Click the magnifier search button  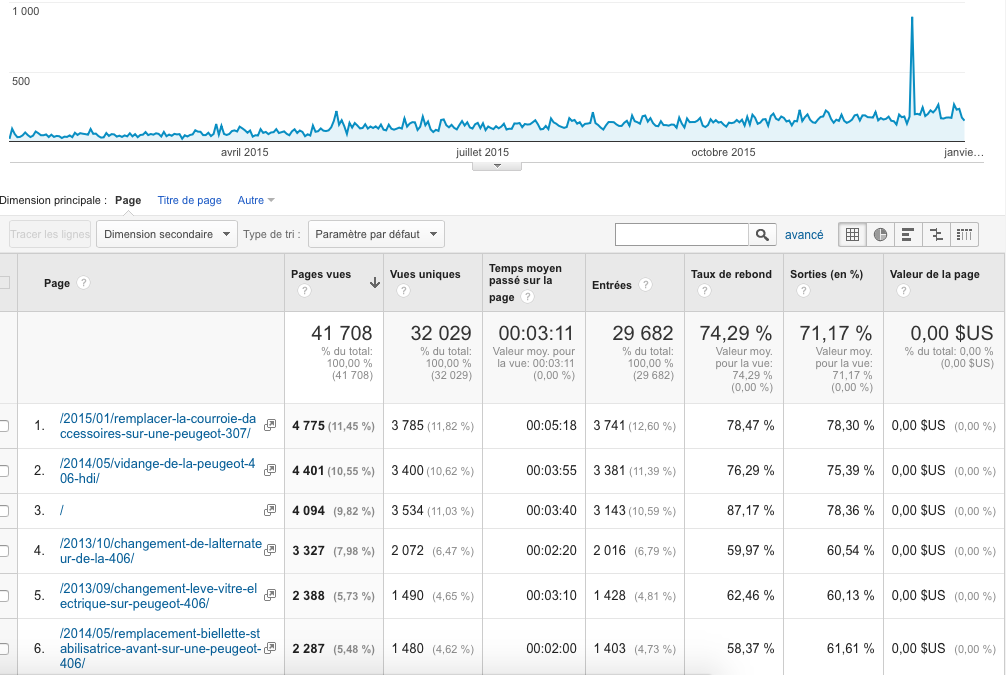pyautogui.click(x=762, y=235)
